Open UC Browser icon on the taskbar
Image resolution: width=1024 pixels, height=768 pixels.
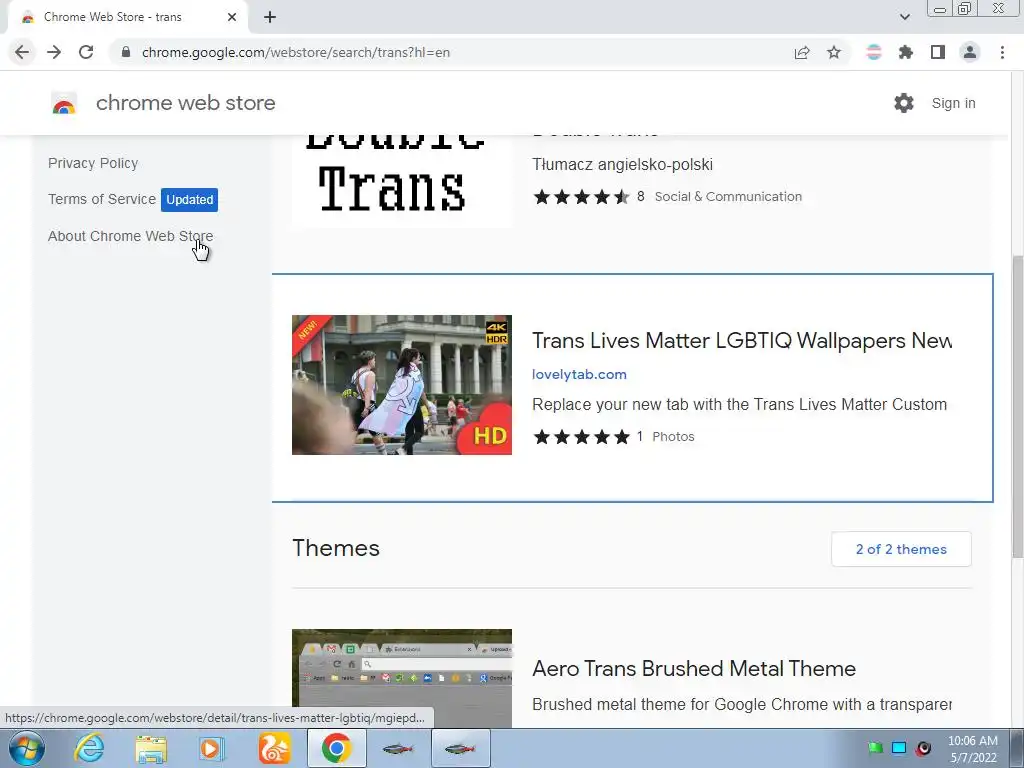coord(274,748)
